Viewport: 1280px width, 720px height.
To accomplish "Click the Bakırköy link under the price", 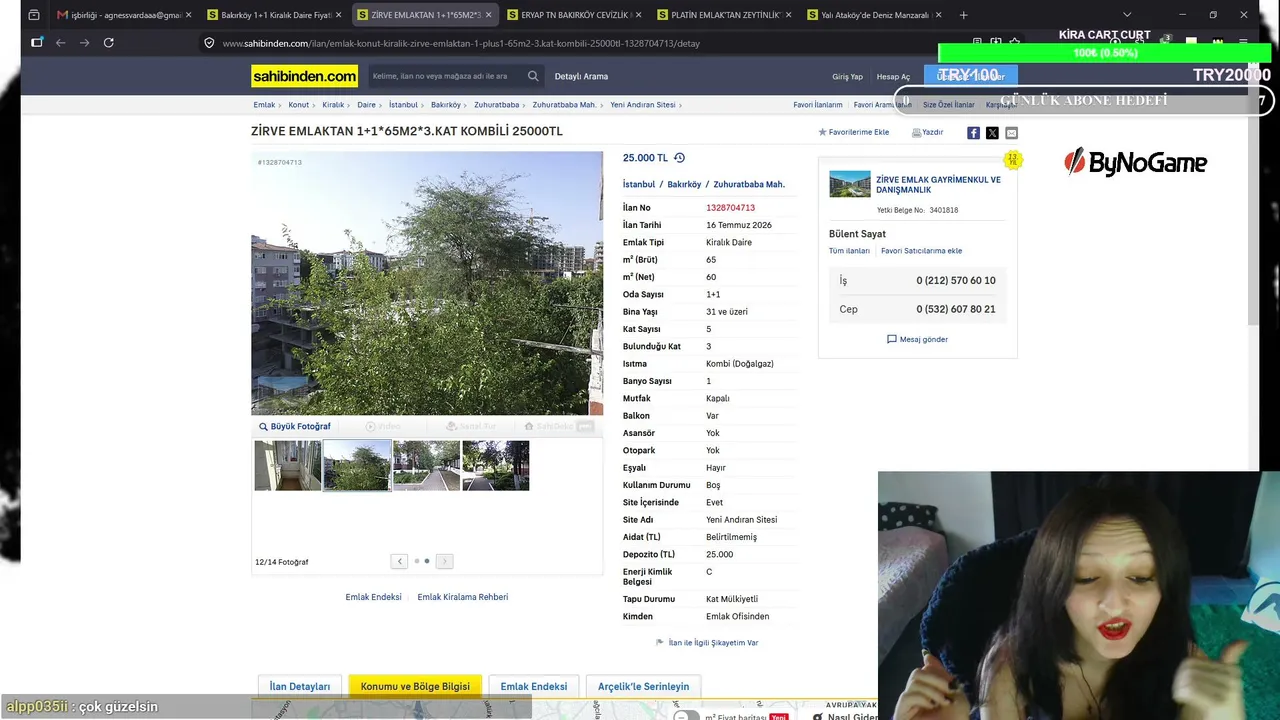I will (x=684, y=184).
